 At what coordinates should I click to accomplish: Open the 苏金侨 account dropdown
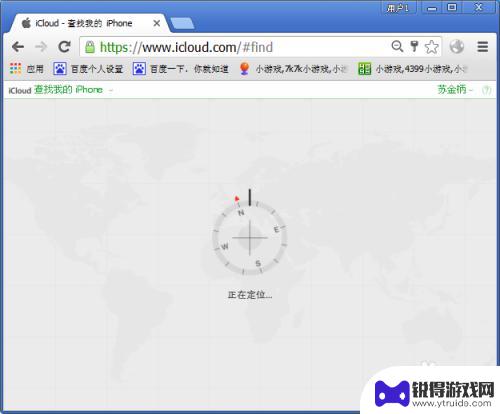pyautogui.click(x=455, y=90)
